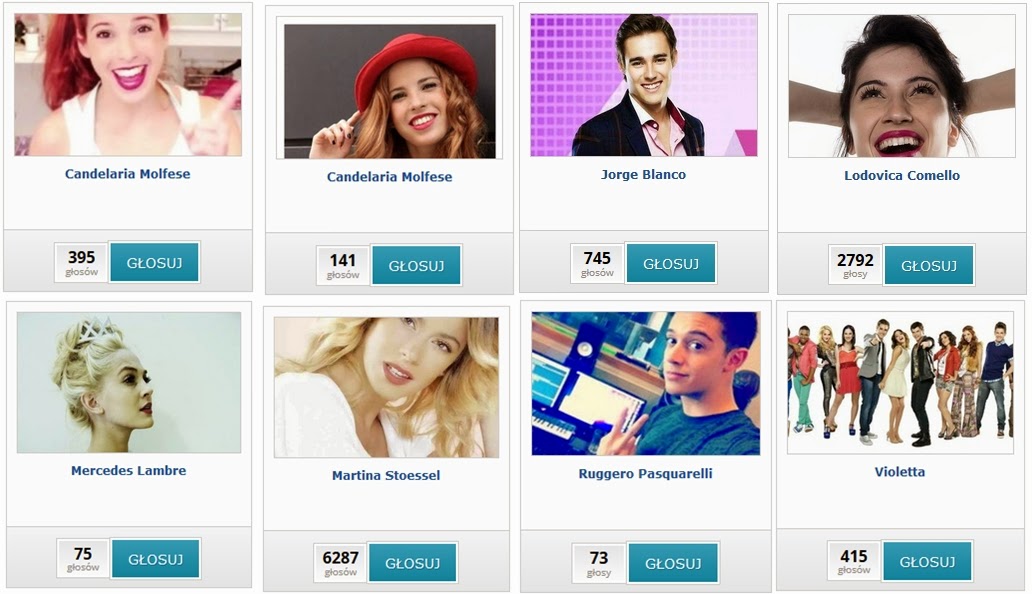Vote for Lodovica Comello
This screenshot has height=594, width=1032.
tap(929, 266)
